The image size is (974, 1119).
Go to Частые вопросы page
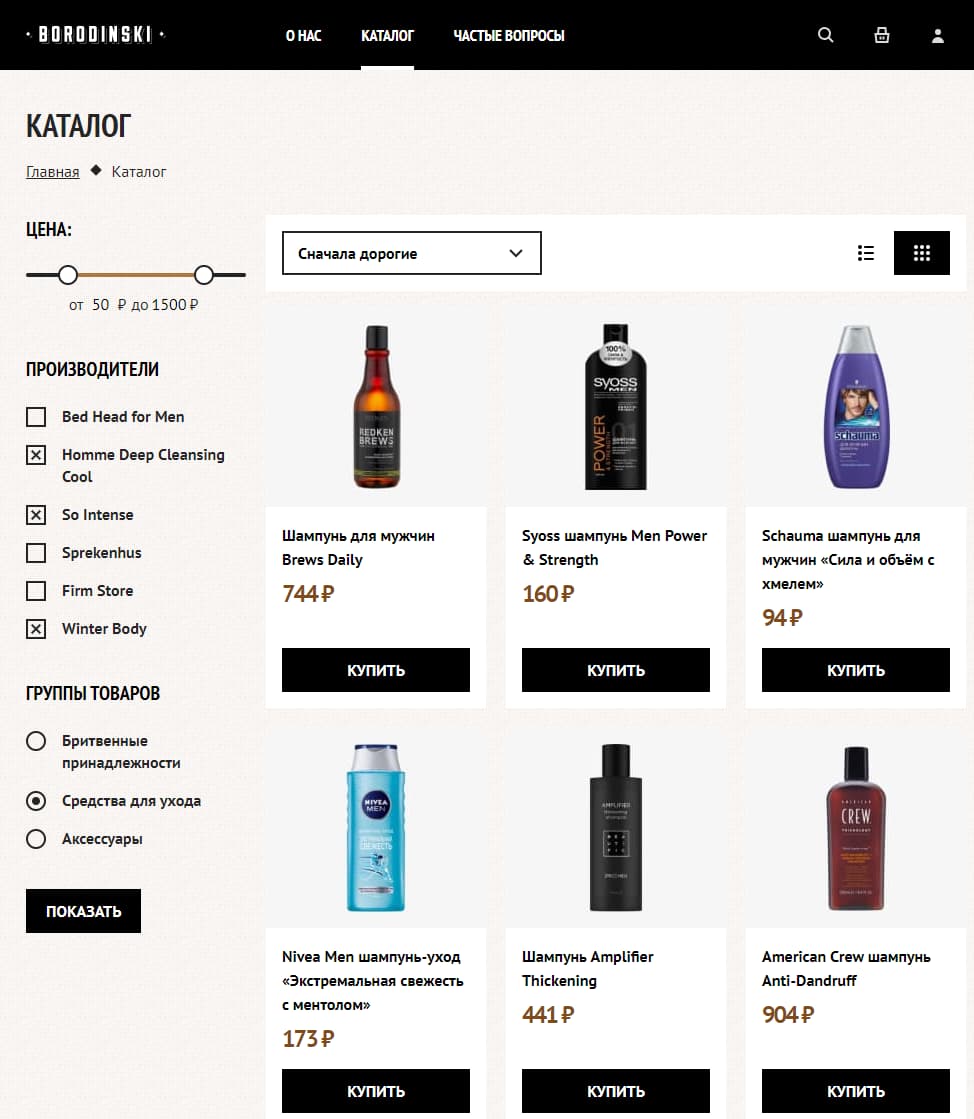(x=508, y=35)
